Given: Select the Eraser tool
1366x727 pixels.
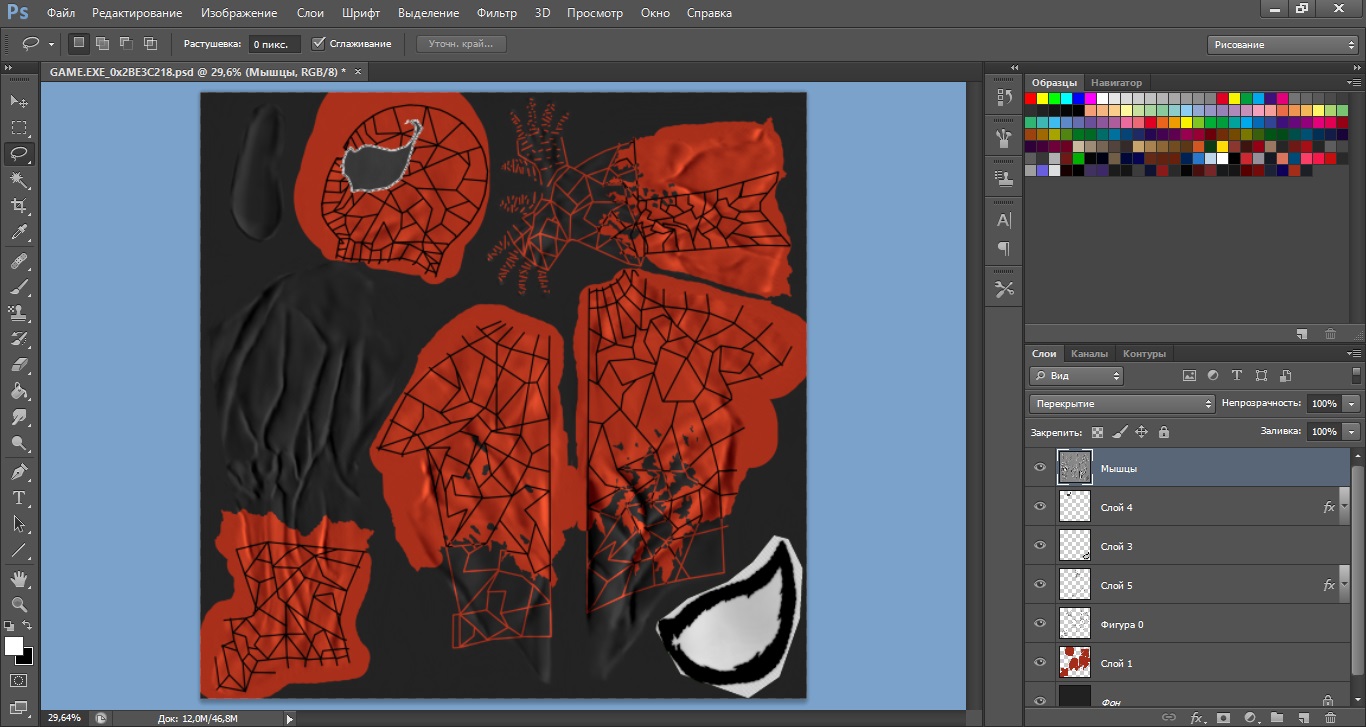Looking at the screenshot, I should point(19,365).
